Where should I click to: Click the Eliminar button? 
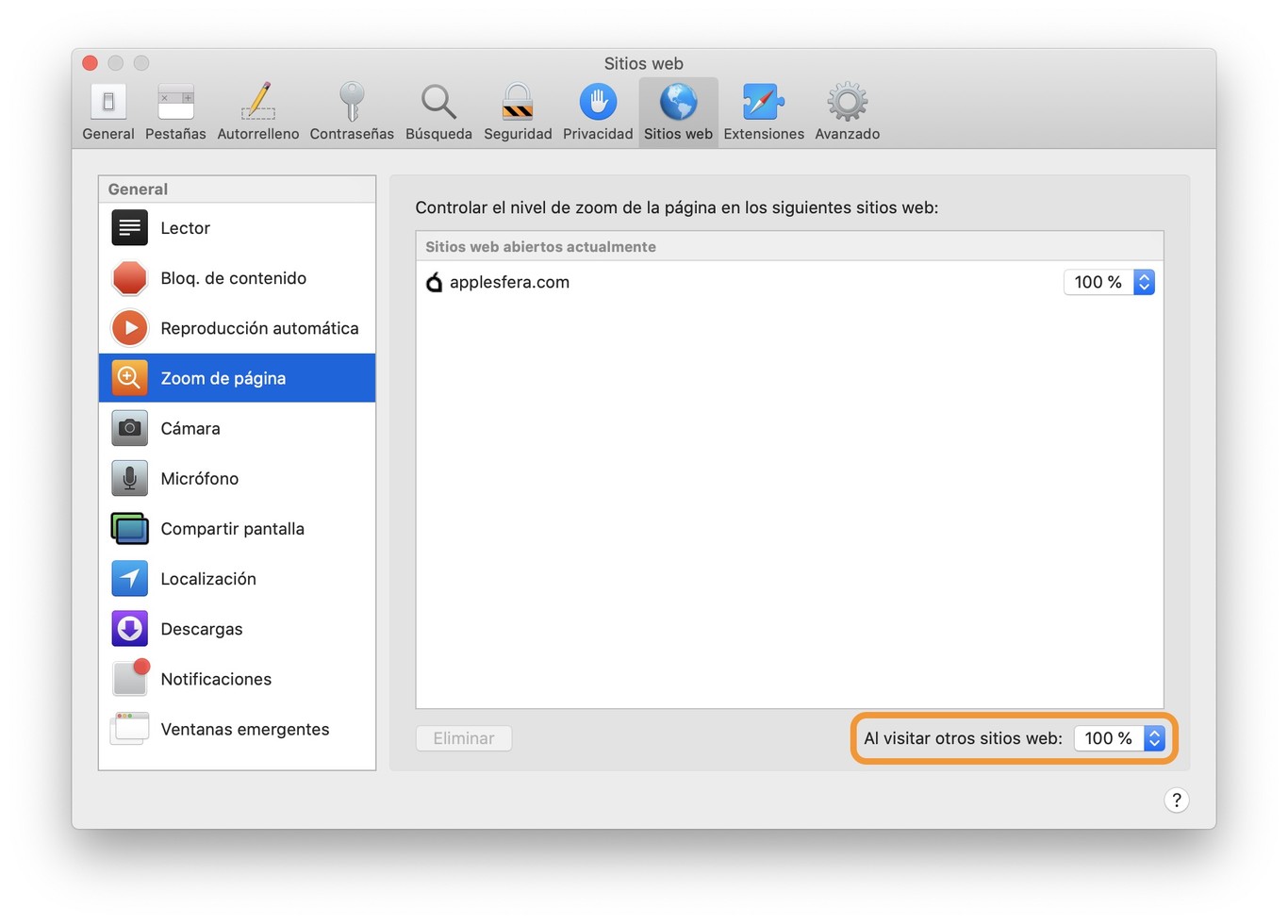click(463, 738)
